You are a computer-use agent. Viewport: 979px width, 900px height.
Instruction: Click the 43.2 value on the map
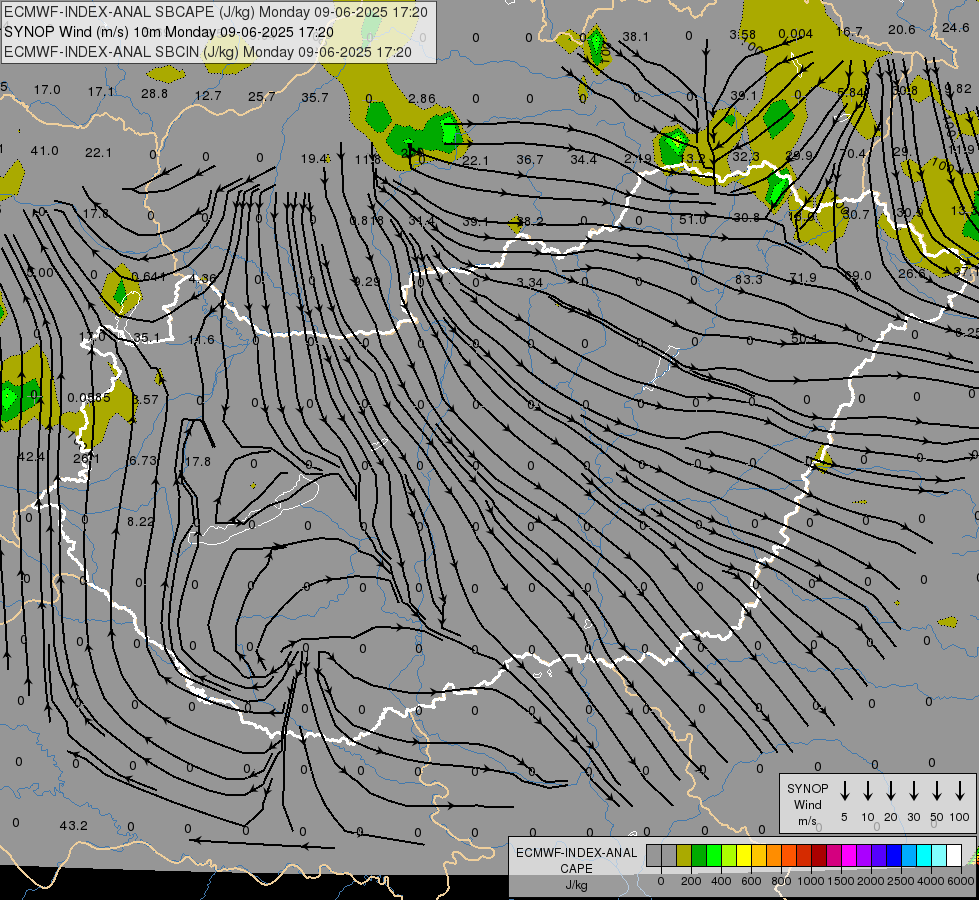(x=74, y=825)
